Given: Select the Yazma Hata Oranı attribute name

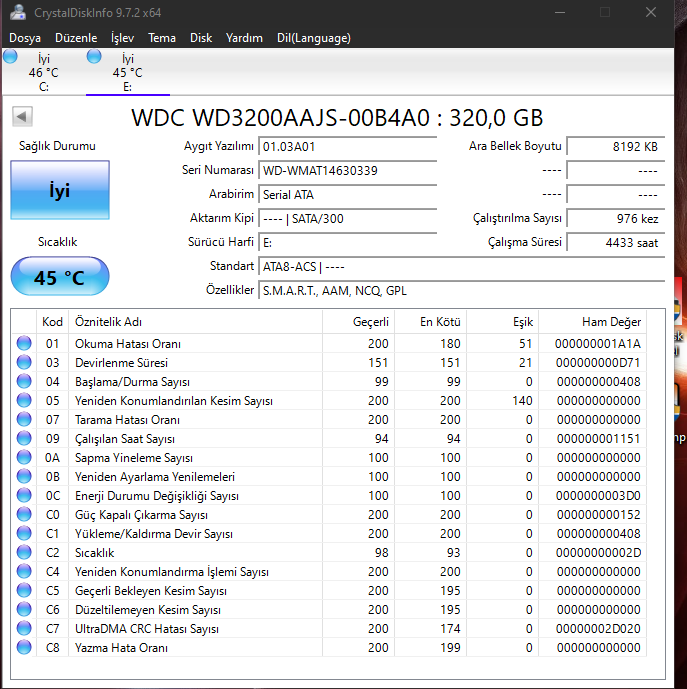Looking at the screenshot, I should point(121,648).
